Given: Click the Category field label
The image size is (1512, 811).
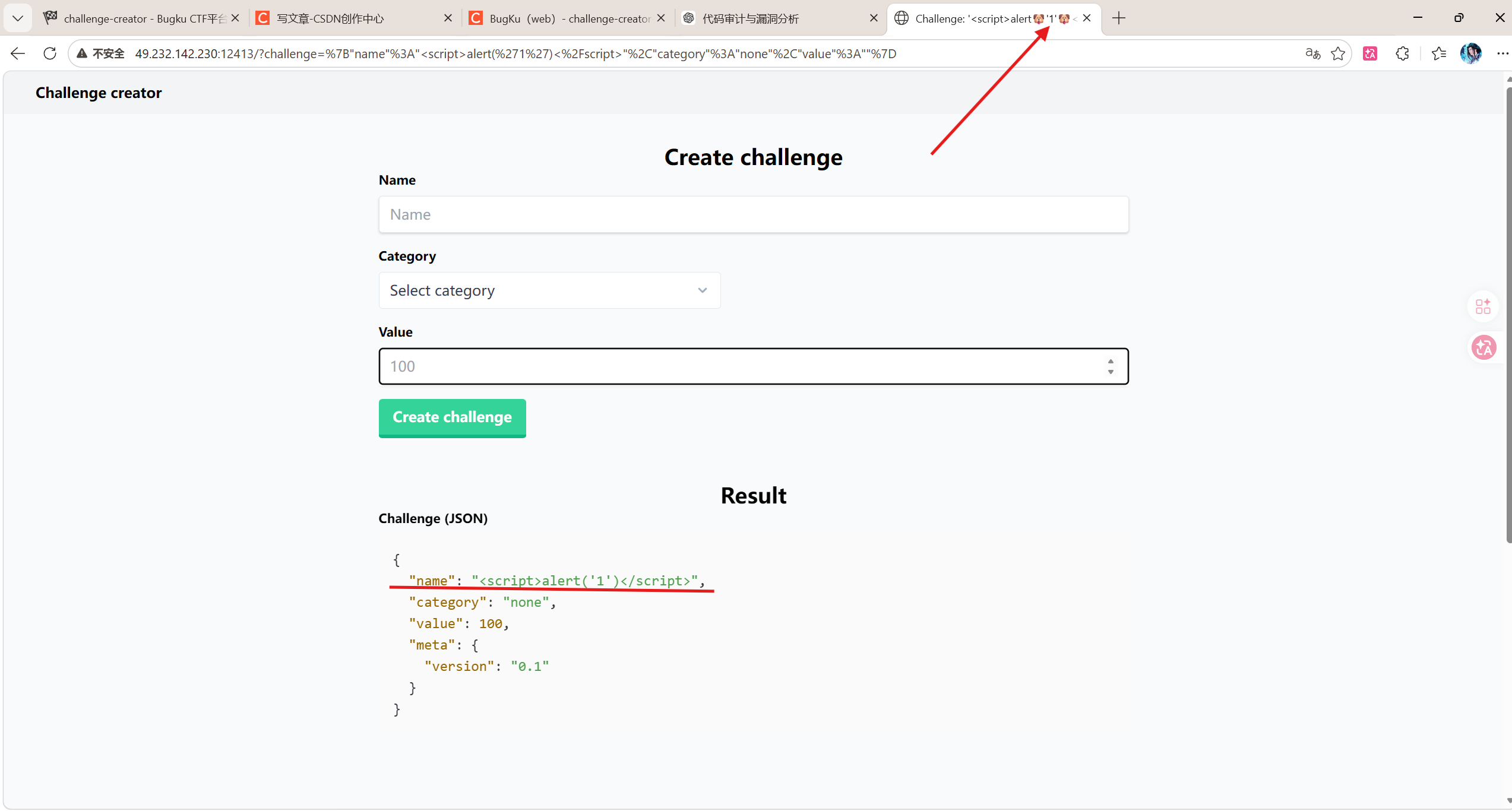Looking at the screenshot, I should coord(407,256).
